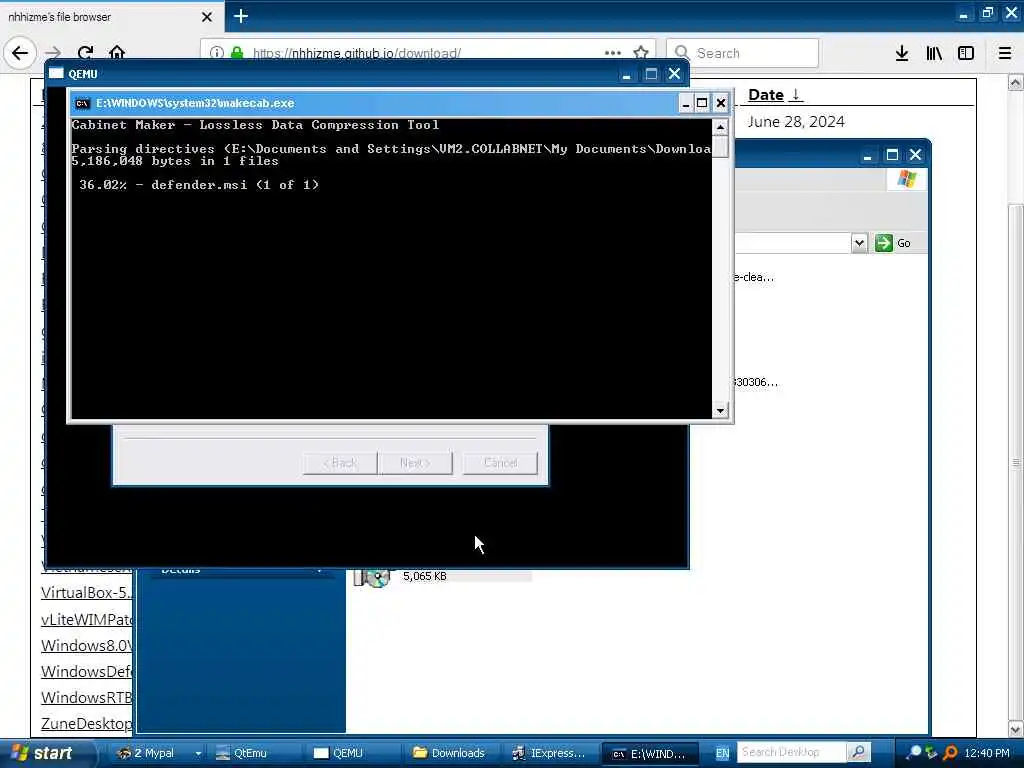This screenshot has width=1024, height=768.
Task: Click the installer disc icon beside 5,065 KB
Action: (x=372, y=577)
